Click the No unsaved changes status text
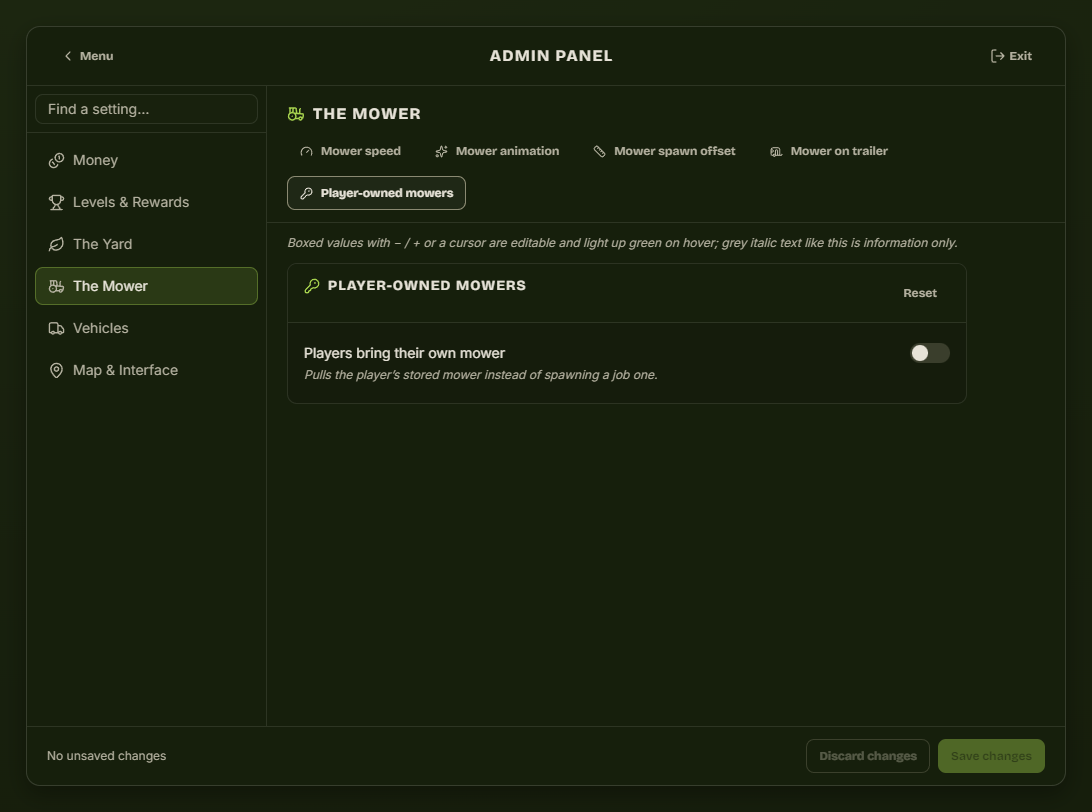 (x=107, y=756)
